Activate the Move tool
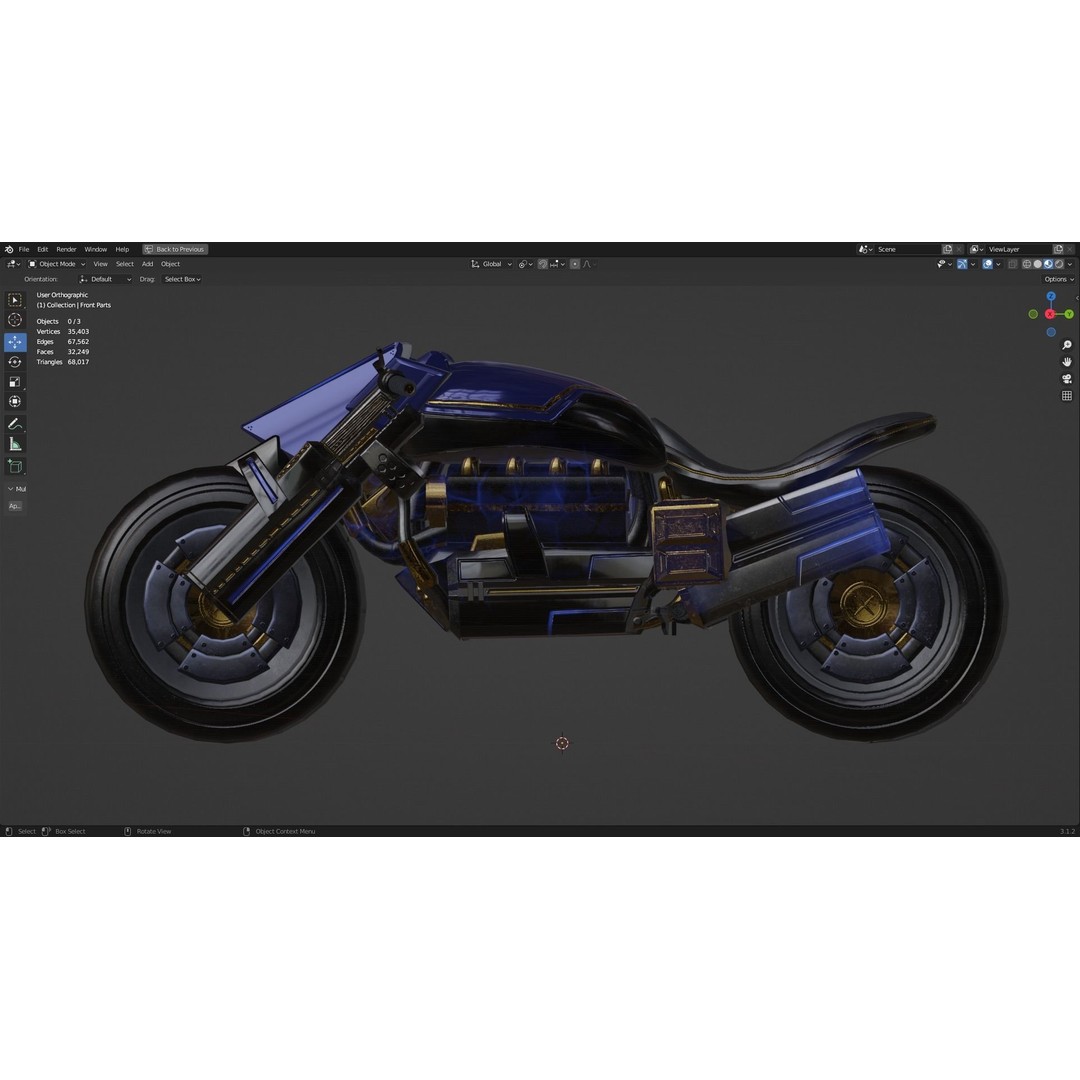 [x=14, y=342]
